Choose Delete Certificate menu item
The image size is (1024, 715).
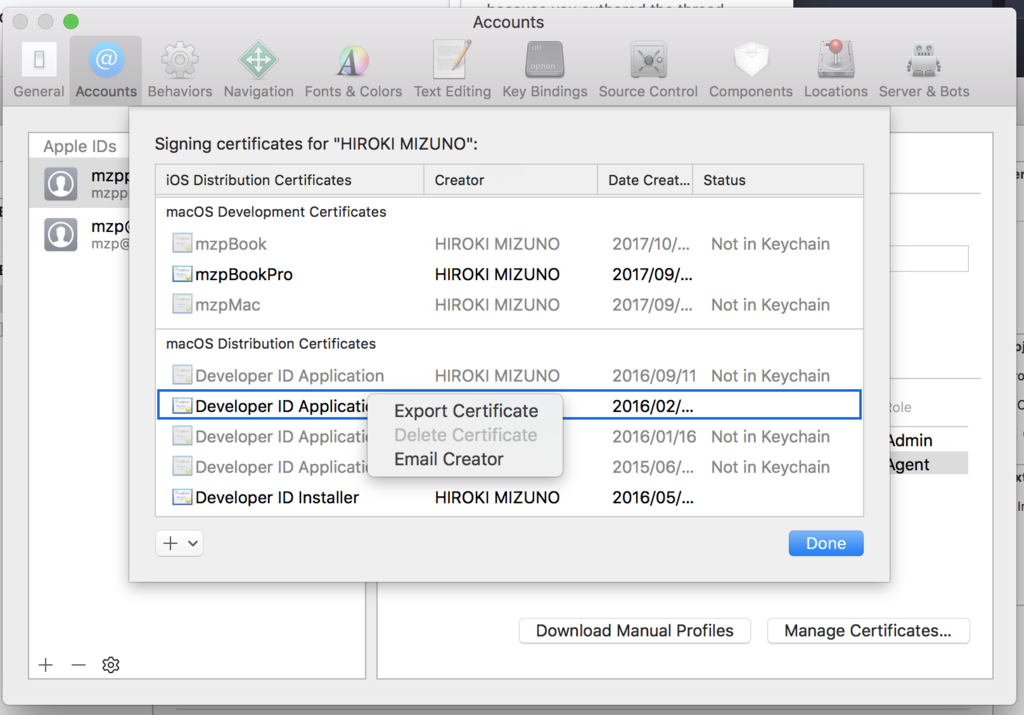(x=466, y=435)
